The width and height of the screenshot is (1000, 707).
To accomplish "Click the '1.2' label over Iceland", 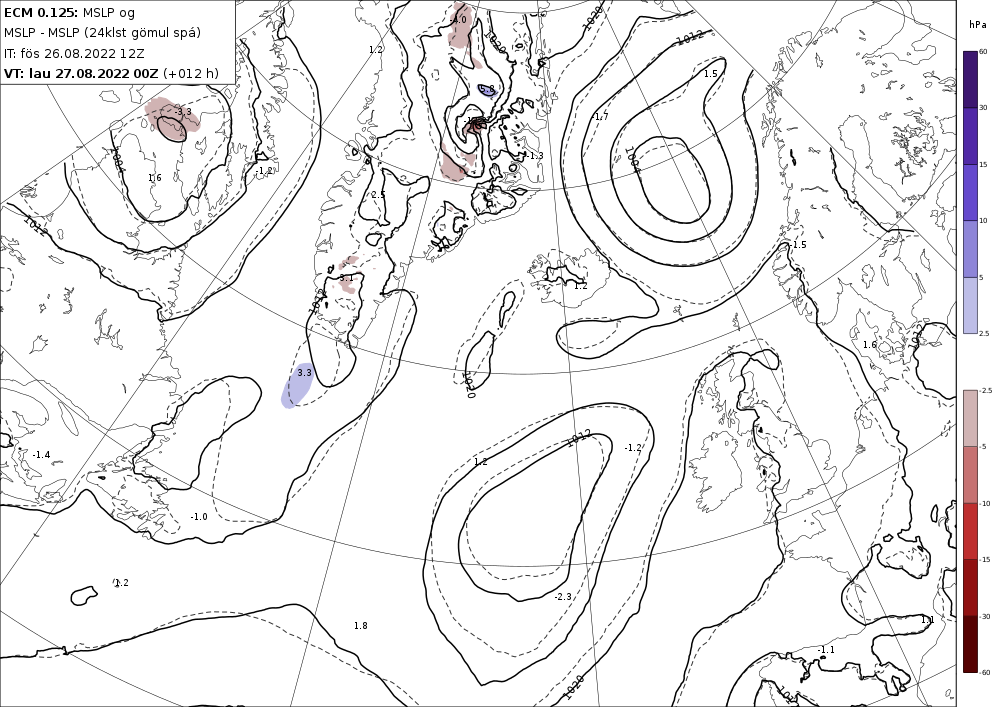I will (x=580, y=286).
